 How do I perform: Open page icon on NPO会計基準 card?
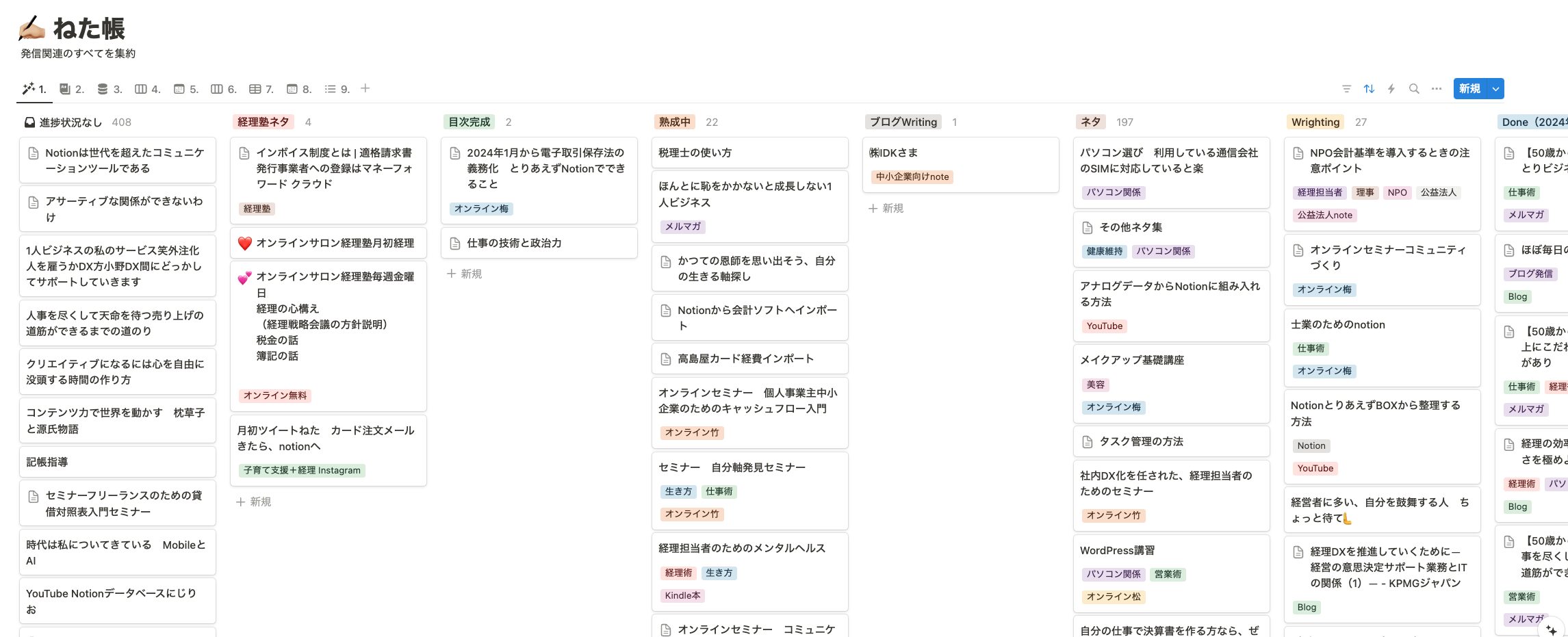coord(1298,153)
